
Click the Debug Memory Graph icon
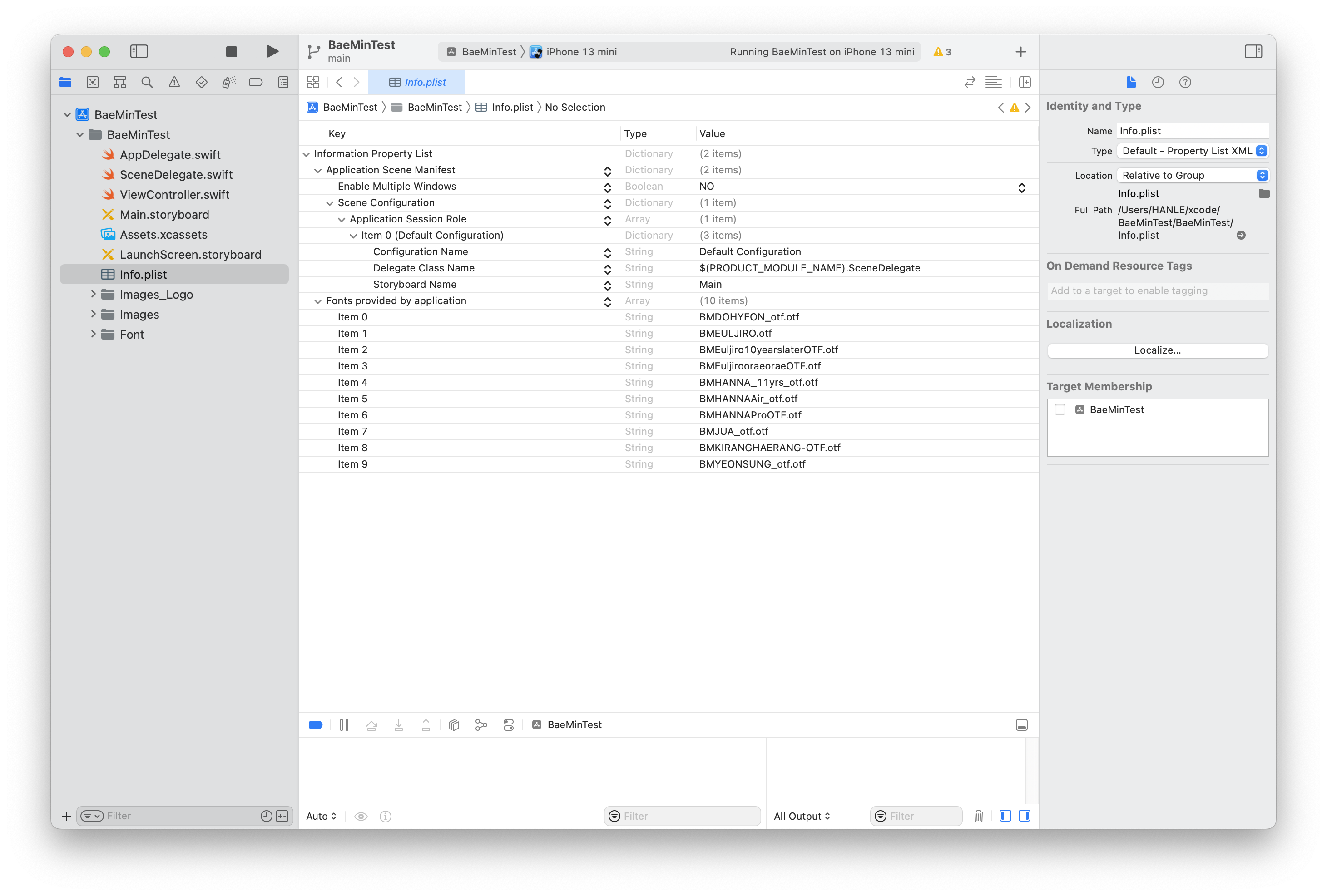(x=481, y=725)
